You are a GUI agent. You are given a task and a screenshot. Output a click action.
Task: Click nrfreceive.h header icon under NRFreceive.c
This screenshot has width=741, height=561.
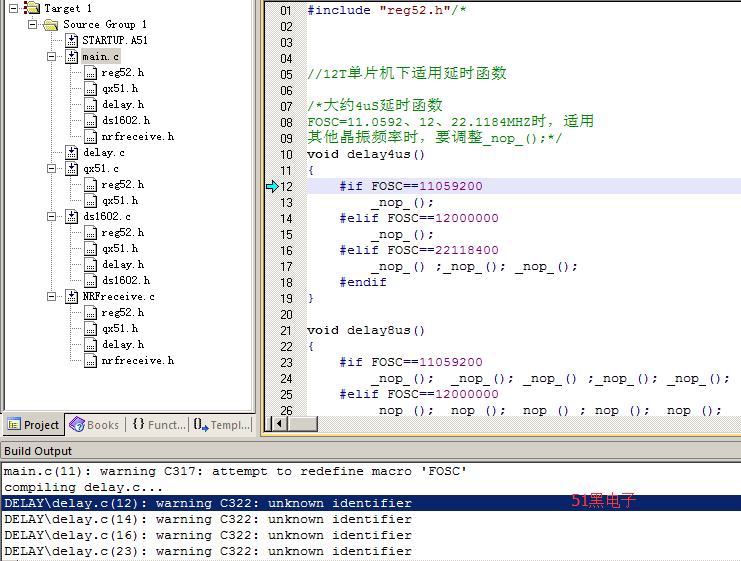pos(91,361)
